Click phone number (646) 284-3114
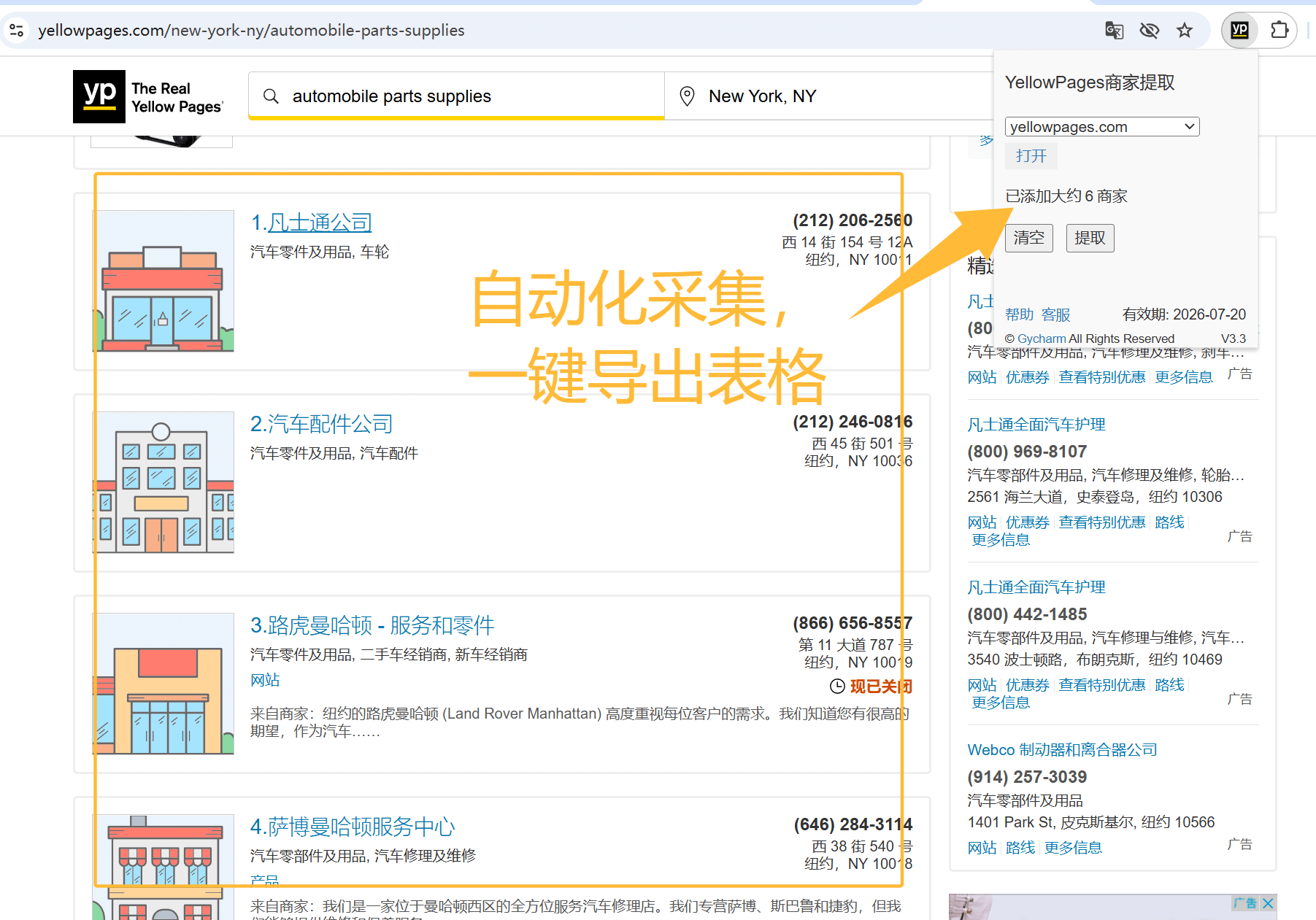Image resolution: width=1316 pixels, height=920 pixels. [x=853, y=824]
